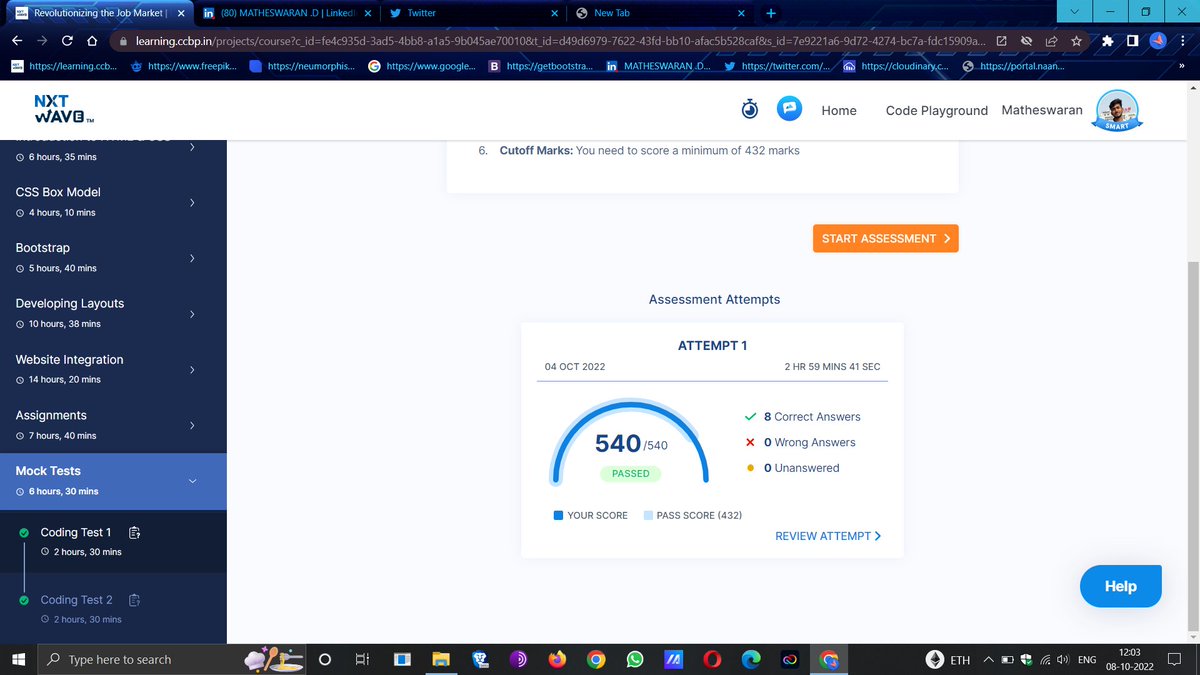
Task: Open the browser three-dot menu
Action: pyautogui.click(x=1182, y=41)
